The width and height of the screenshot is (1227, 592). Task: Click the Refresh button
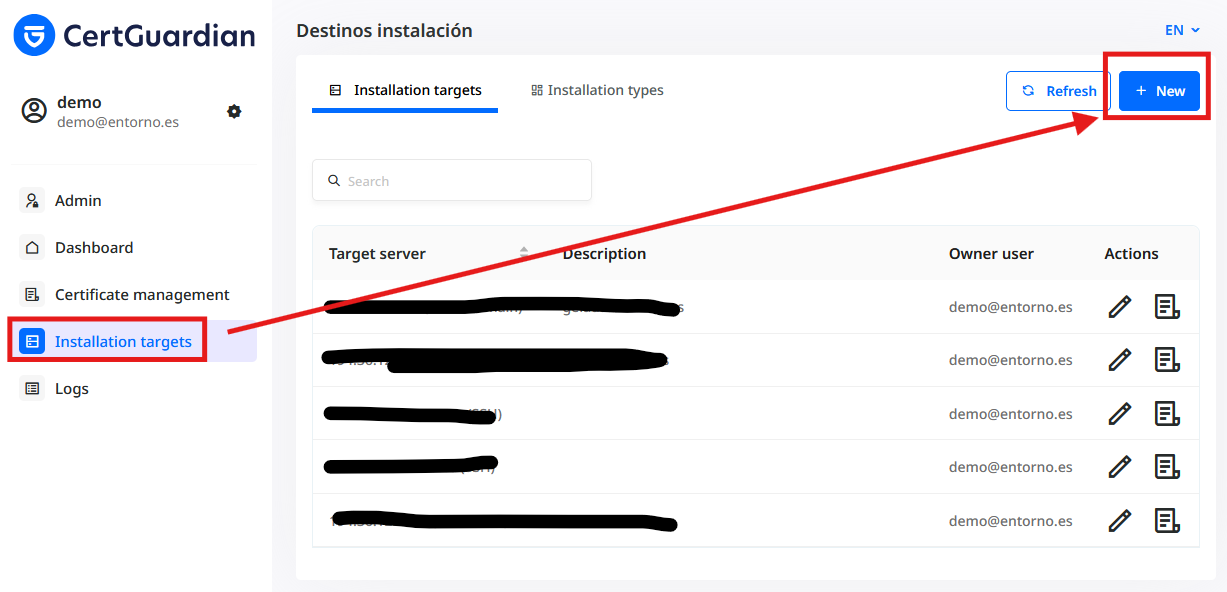click(1058, 91)
